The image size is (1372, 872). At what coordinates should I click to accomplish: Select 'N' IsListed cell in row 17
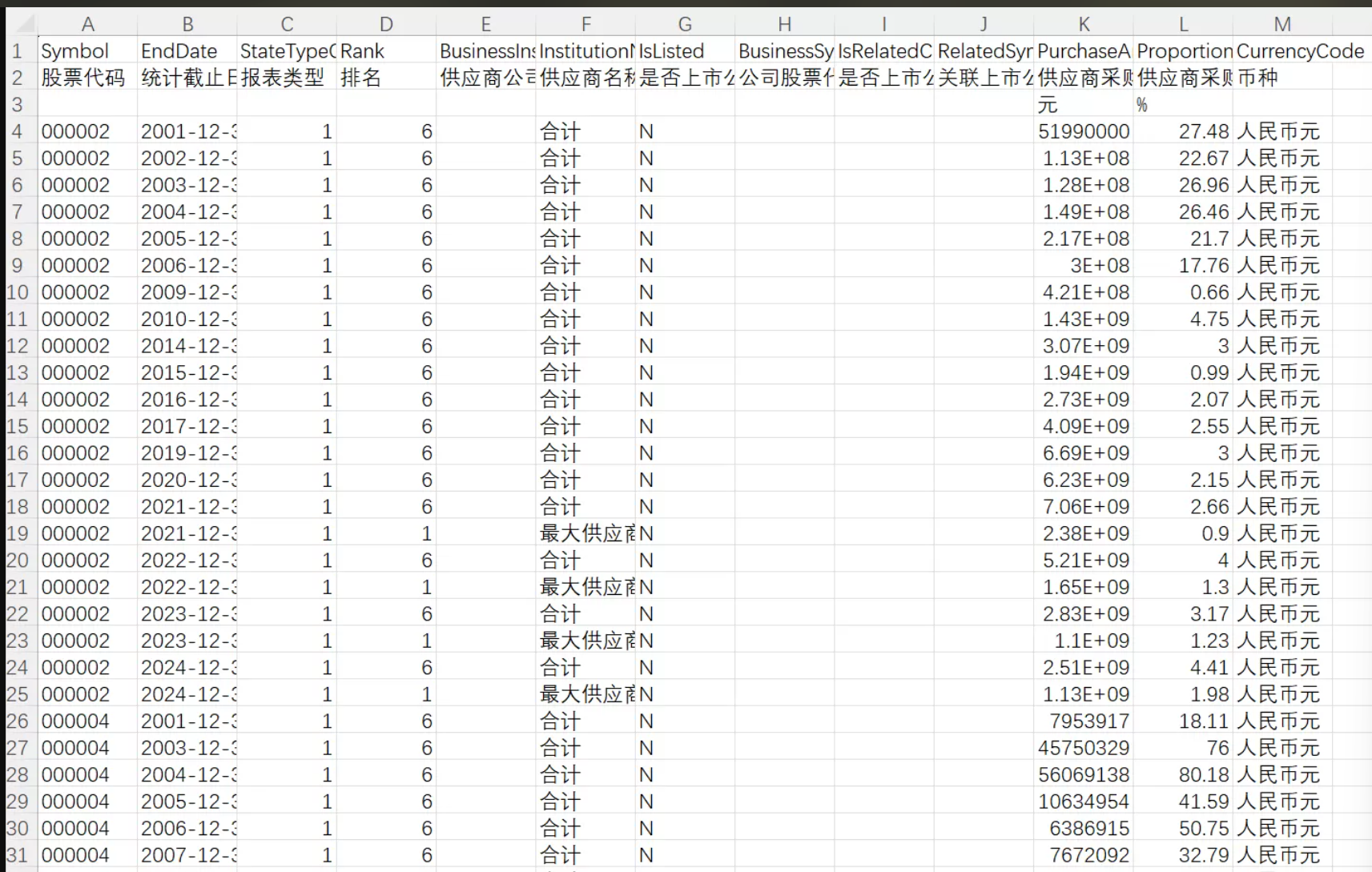pyautogui.click(x=685, y=480)
